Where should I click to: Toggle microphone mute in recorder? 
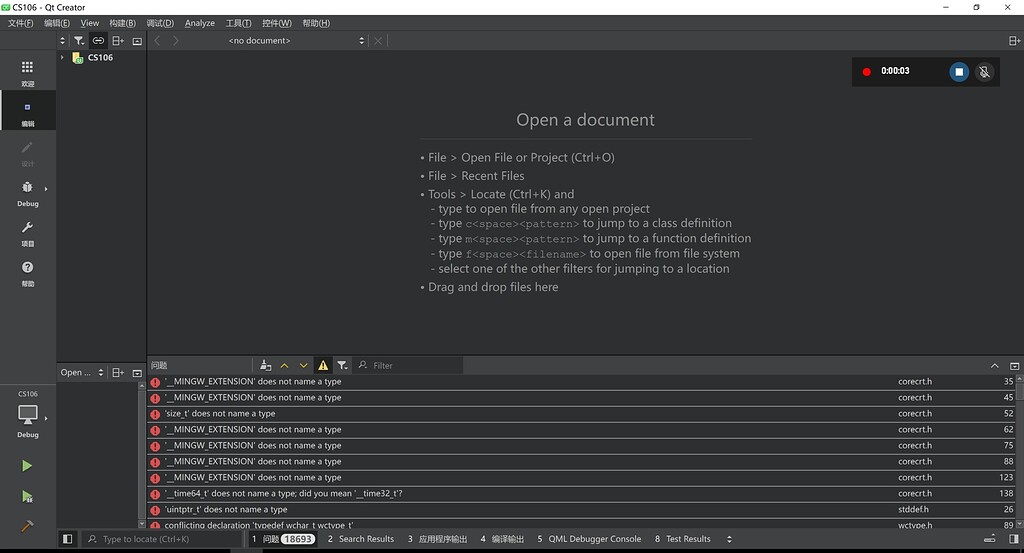point(984,72)
